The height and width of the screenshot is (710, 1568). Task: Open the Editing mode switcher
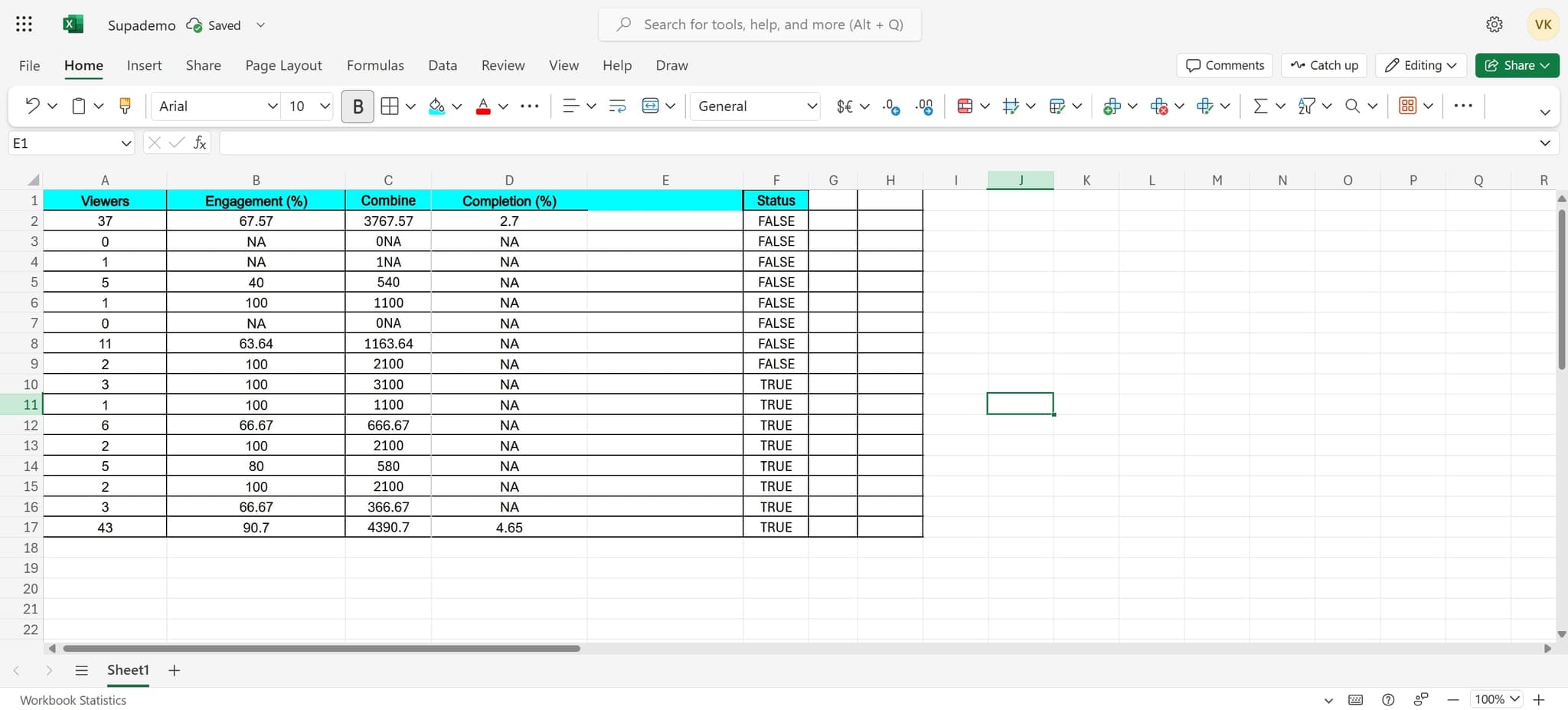[x=1420, y=65]
